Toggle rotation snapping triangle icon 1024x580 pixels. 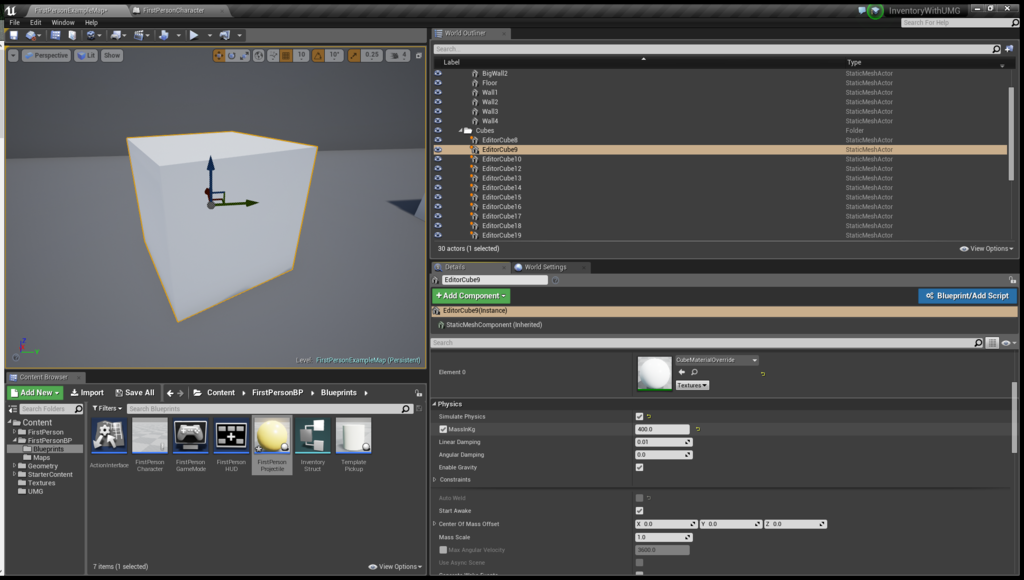318,56
